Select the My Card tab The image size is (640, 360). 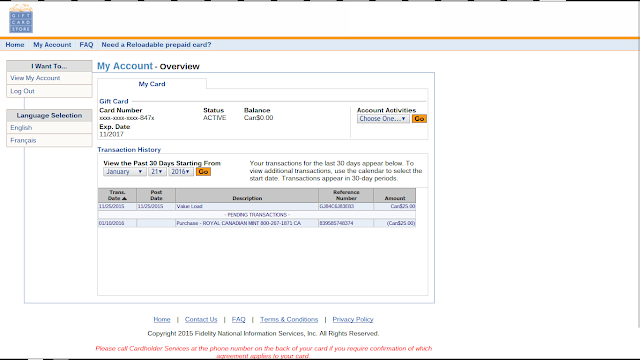pyautogui.click(x=152, y=84)
